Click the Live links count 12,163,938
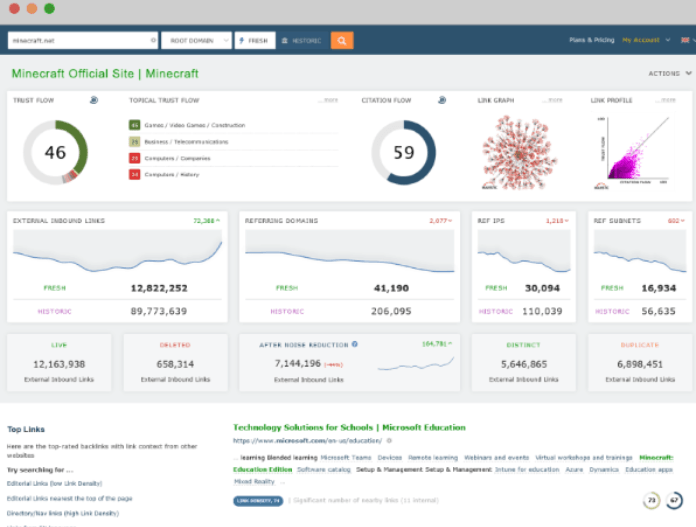The width and height of the screenshot is (696, 527). (x=59, y=364)
